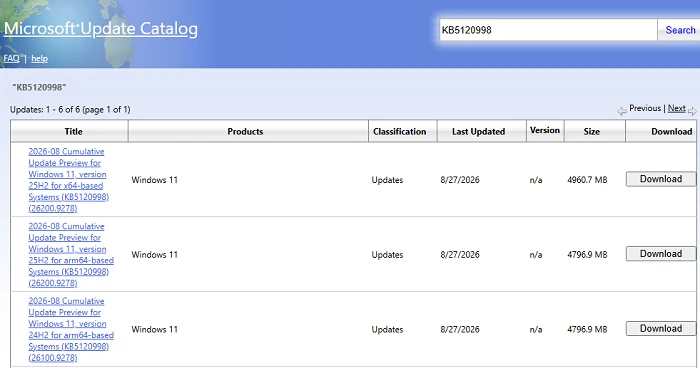Click the 4960.7 MB size value
This screenshot has width=700, height=368.
(587, 180)
